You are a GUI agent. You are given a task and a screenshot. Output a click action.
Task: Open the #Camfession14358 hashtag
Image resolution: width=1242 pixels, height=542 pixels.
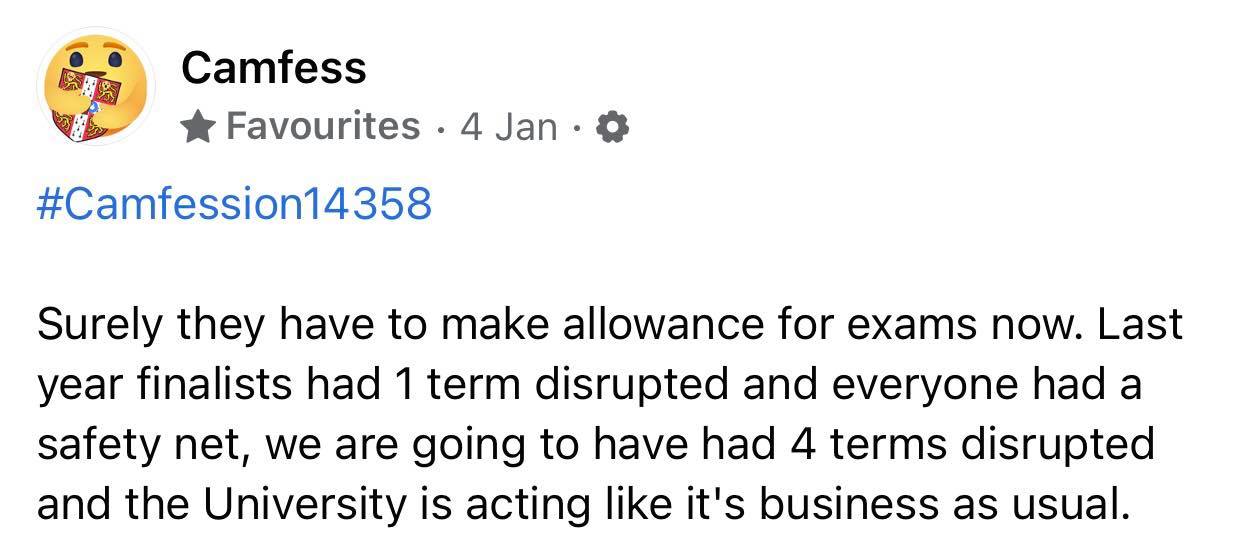(x=234, y=203)
